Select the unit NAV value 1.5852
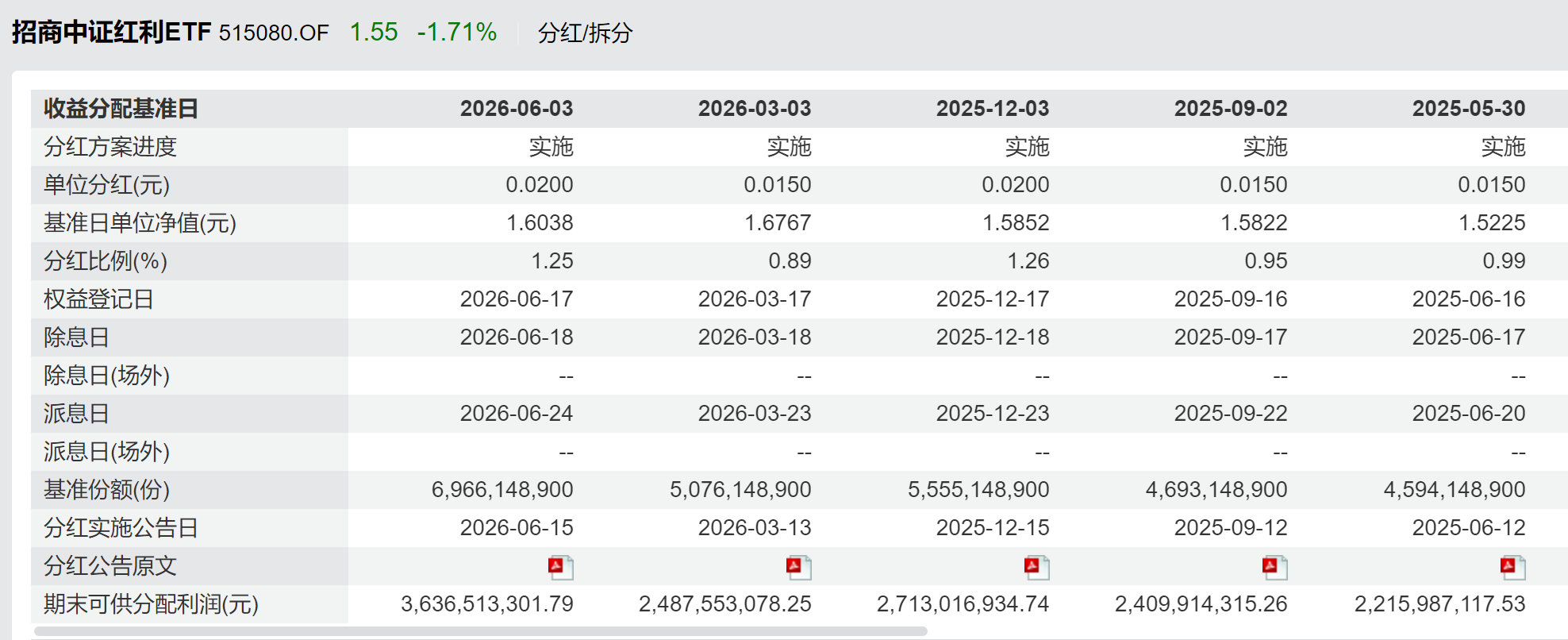Screen dimensions: 1568x640 coord(1016,223)
